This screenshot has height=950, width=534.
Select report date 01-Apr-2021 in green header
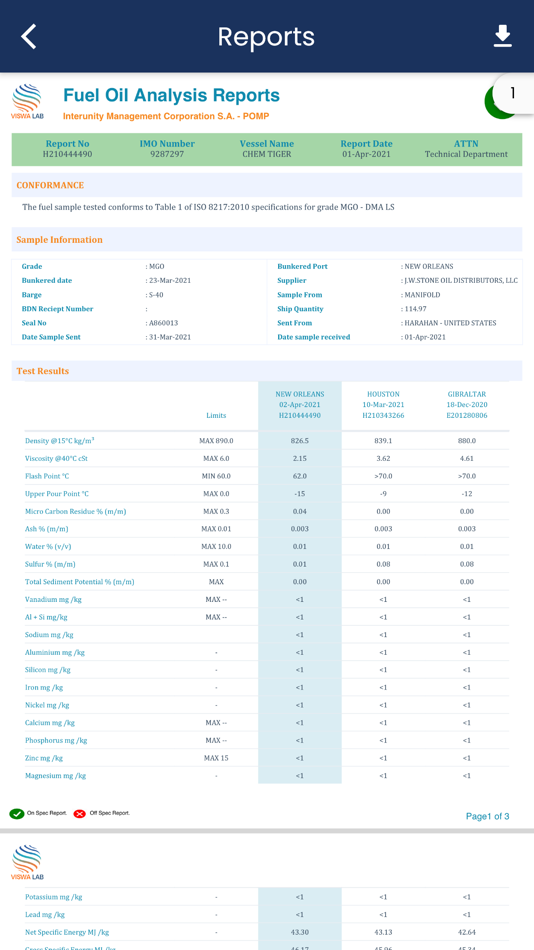(366, 154)
